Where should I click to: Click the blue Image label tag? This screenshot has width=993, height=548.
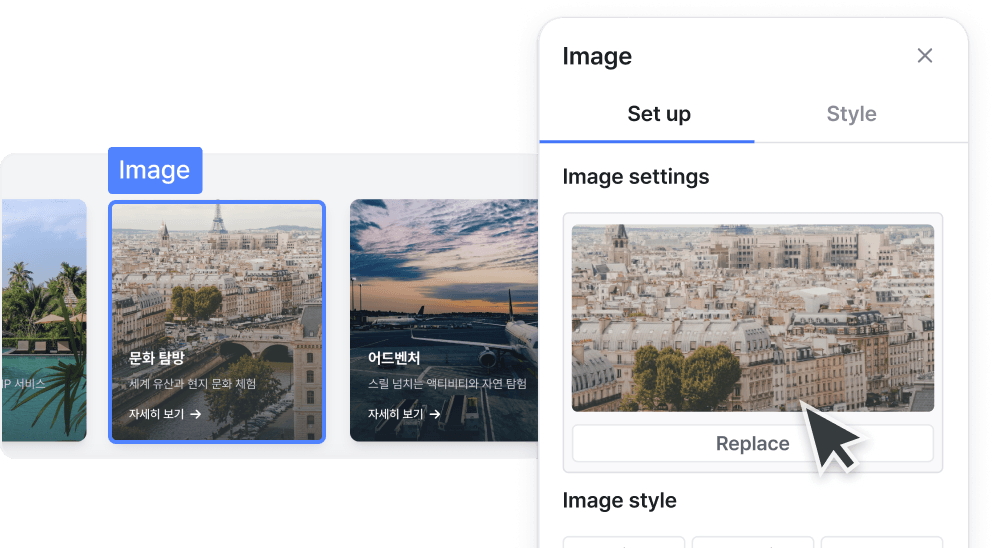tap(155, 171)
